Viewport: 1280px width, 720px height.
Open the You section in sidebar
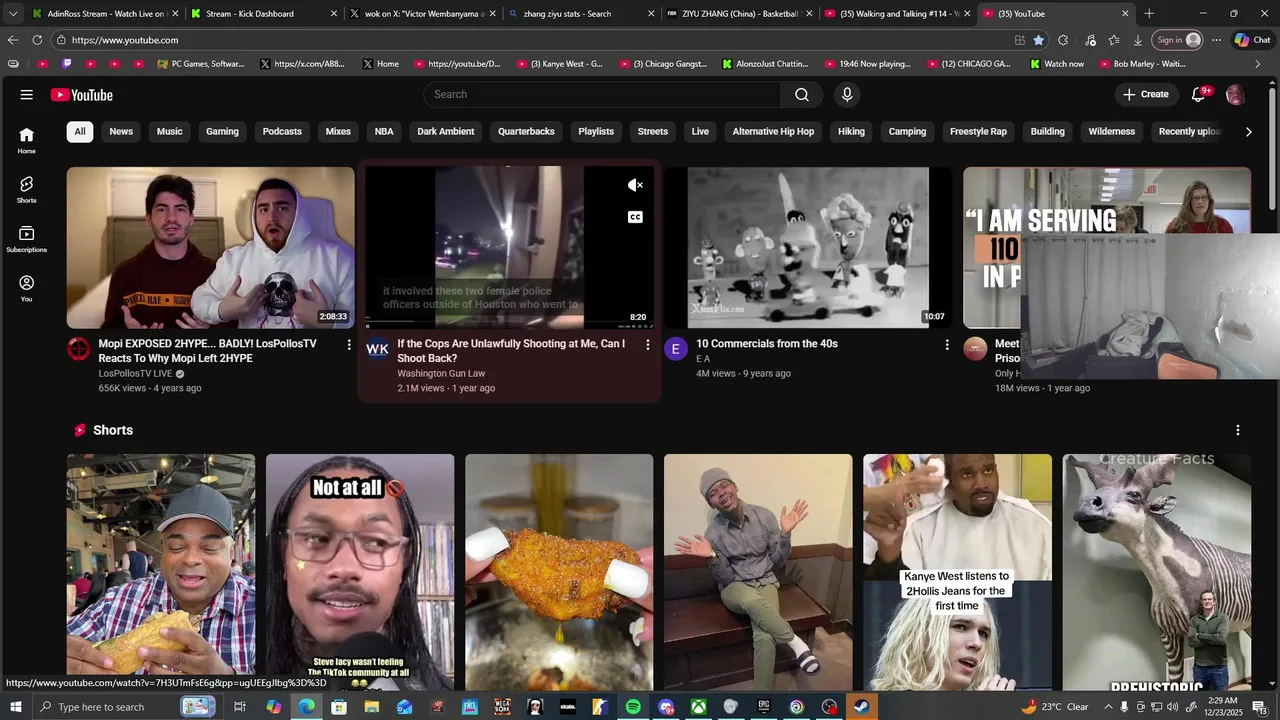click(x=26, y=289)
